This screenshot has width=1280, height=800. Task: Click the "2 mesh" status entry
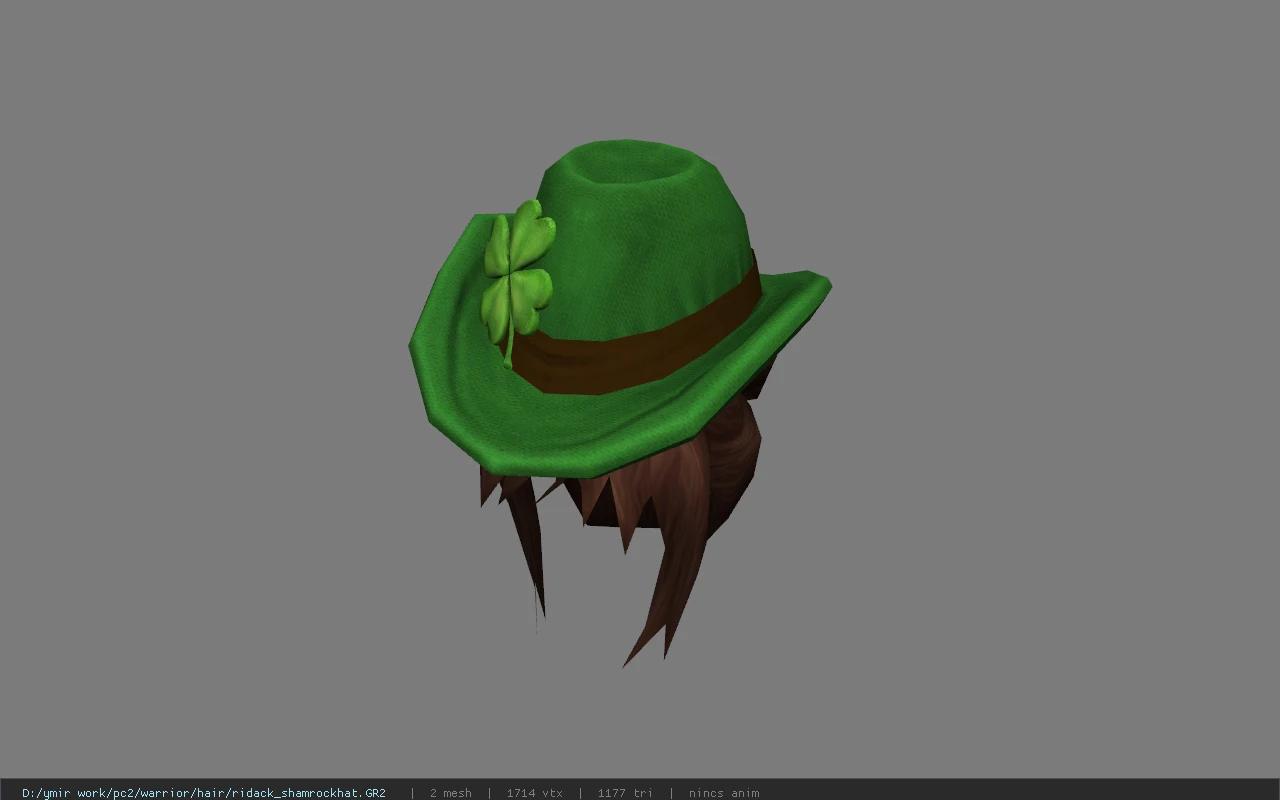pos(450,793)
